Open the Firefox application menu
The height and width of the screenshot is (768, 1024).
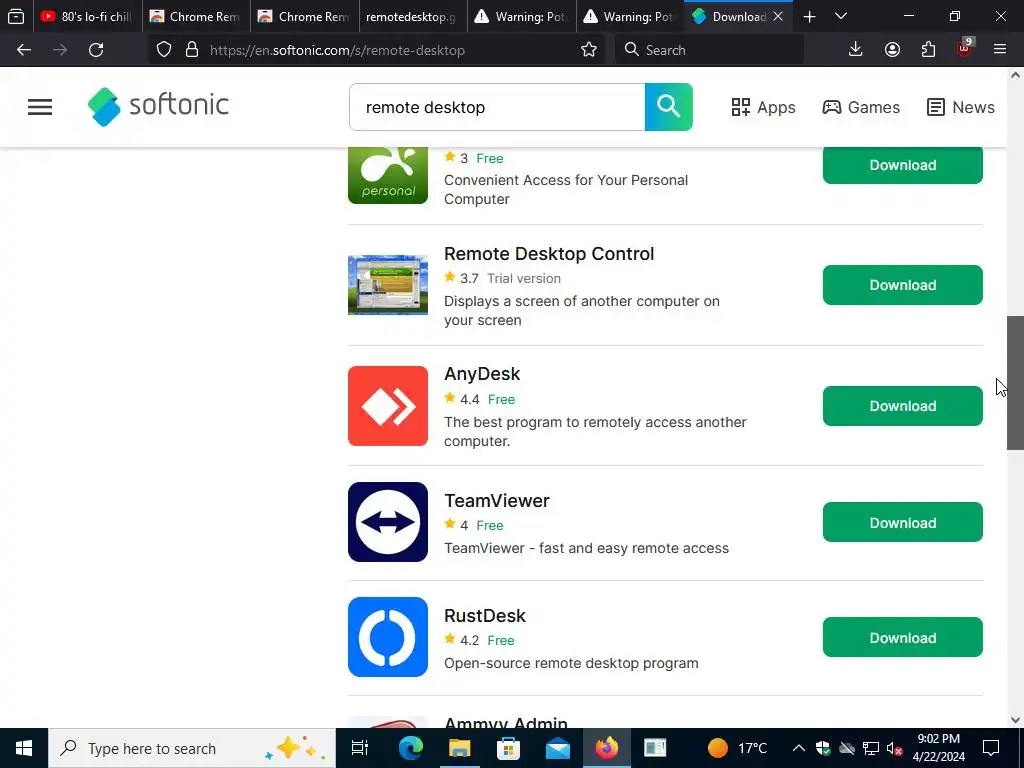1000,50
